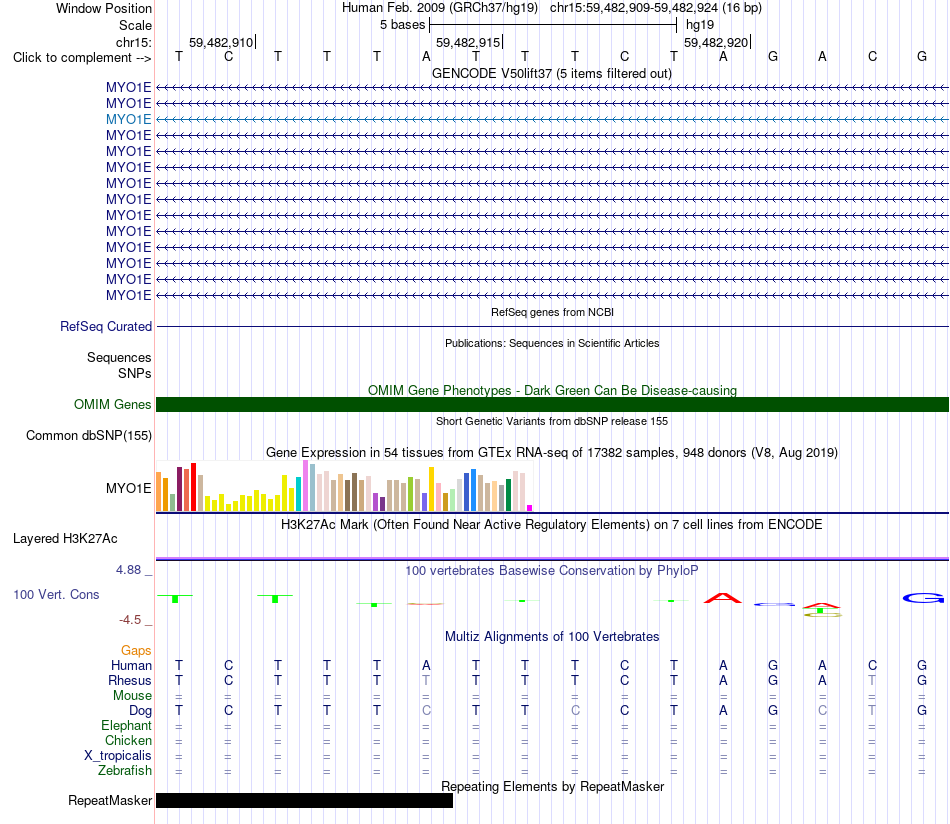Click the 'RepeatMasker' track label

click(x=110, y=800)
